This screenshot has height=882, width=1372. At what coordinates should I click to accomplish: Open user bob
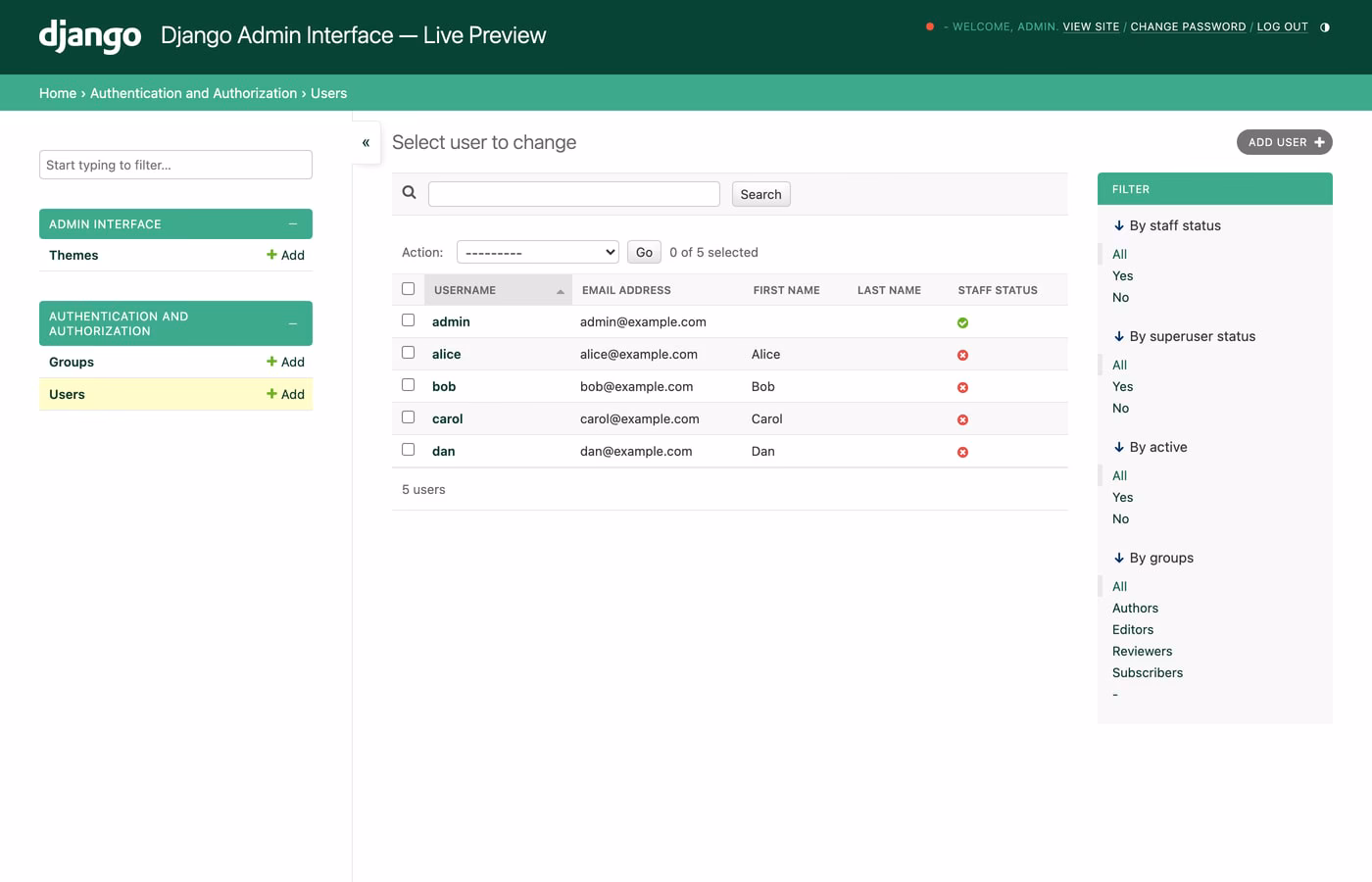(x=444, y=386)
